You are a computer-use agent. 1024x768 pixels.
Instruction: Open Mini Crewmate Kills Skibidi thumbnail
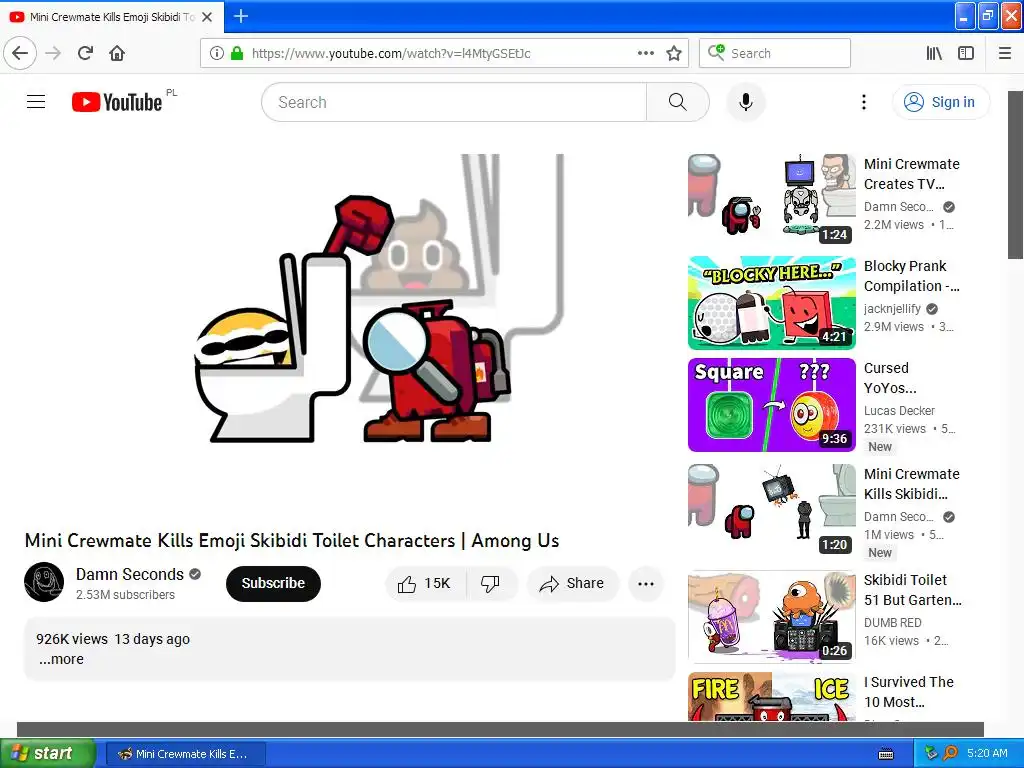pyautogui.click(x=771, y=511)
